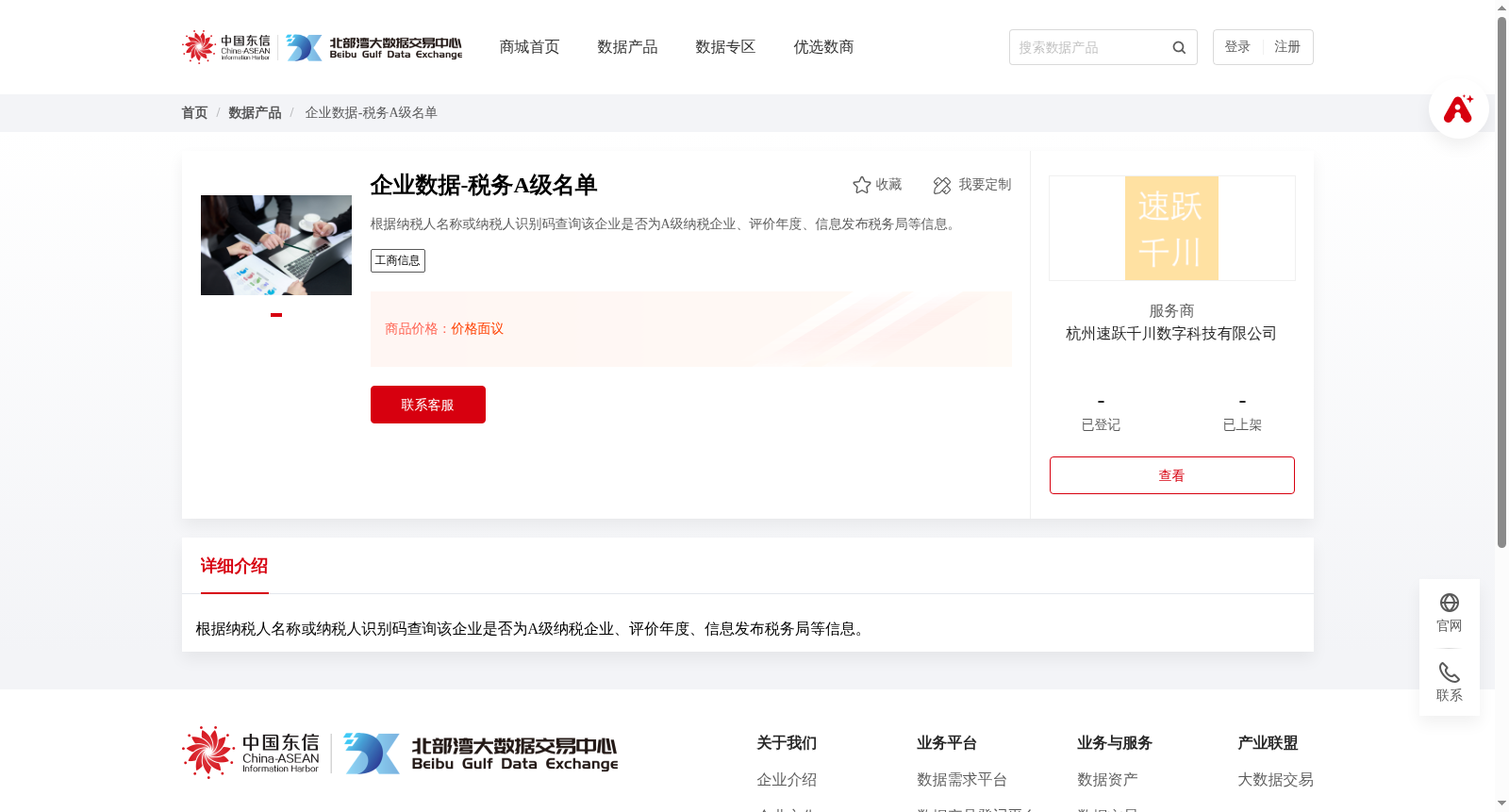Click the 业务平台 footer heading

click(947, 743)
